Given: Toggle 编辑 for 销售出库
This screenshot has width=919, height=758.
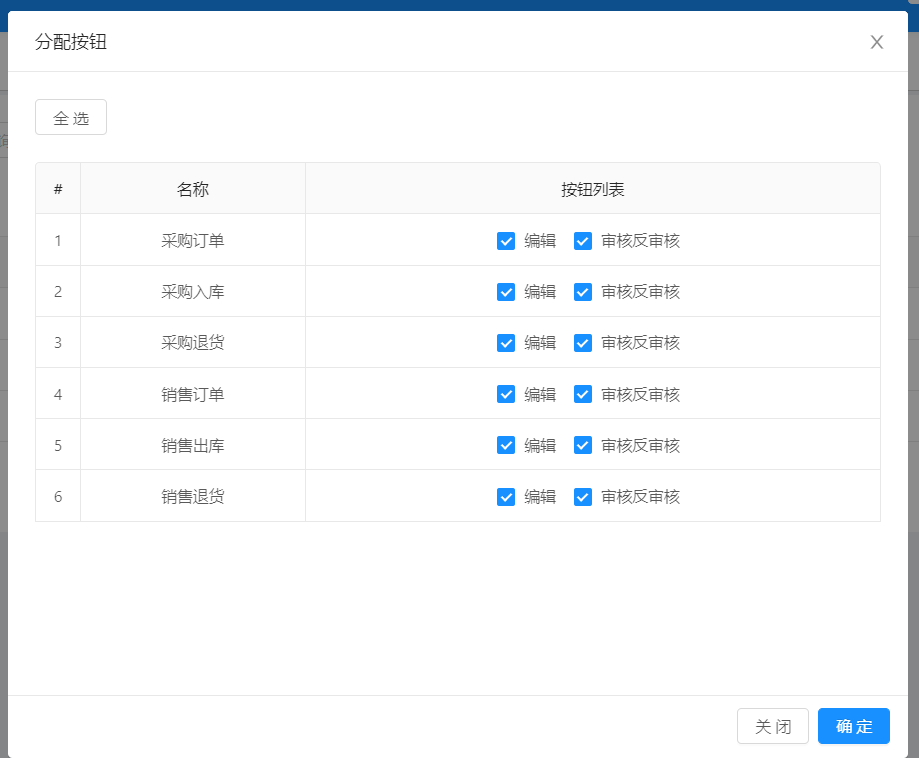Looking at the screenshot, I should pyautogui.click(x=506, y=445).
